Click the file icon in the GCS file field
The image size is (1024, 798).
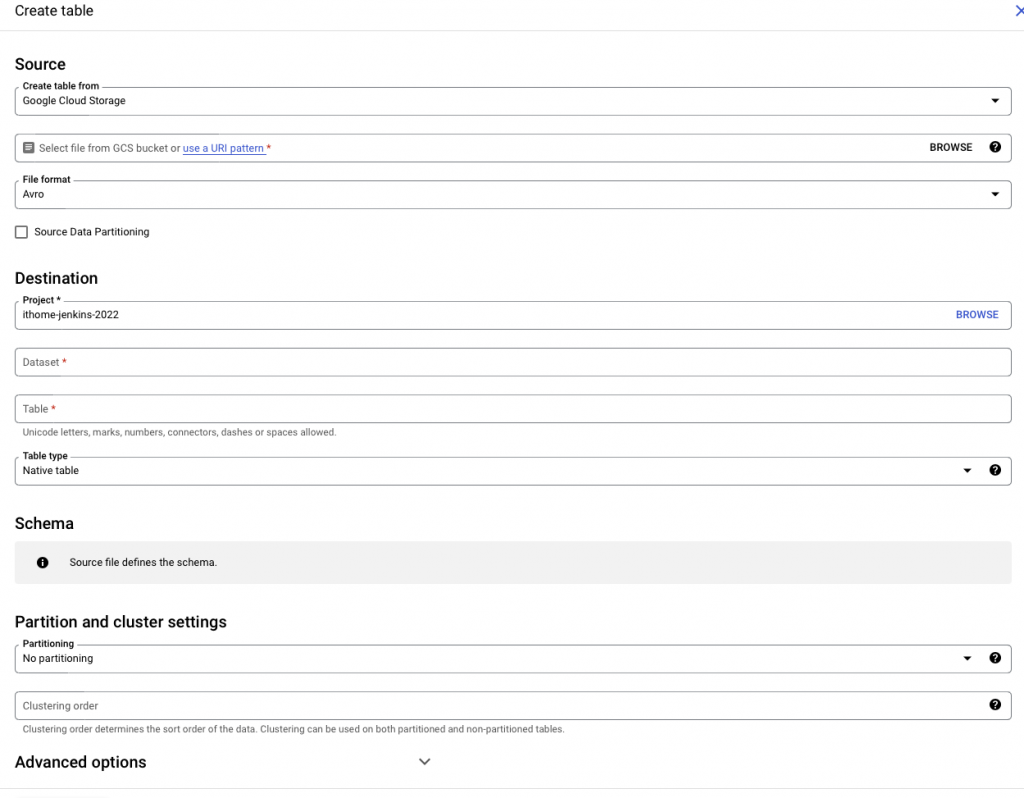click(x=29, y=148)
